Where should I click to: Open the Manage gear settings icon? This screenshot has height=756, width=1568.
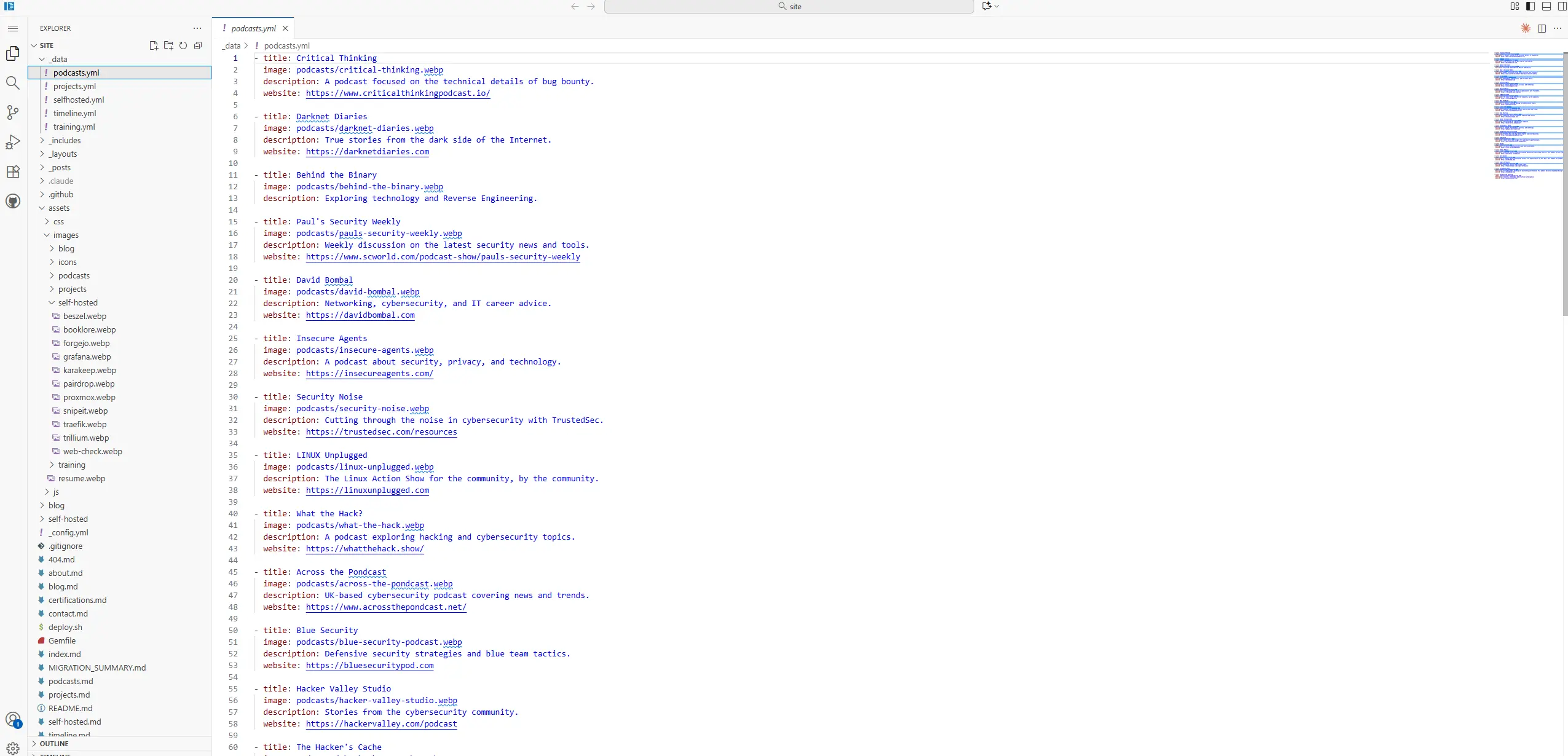[13, 748]
